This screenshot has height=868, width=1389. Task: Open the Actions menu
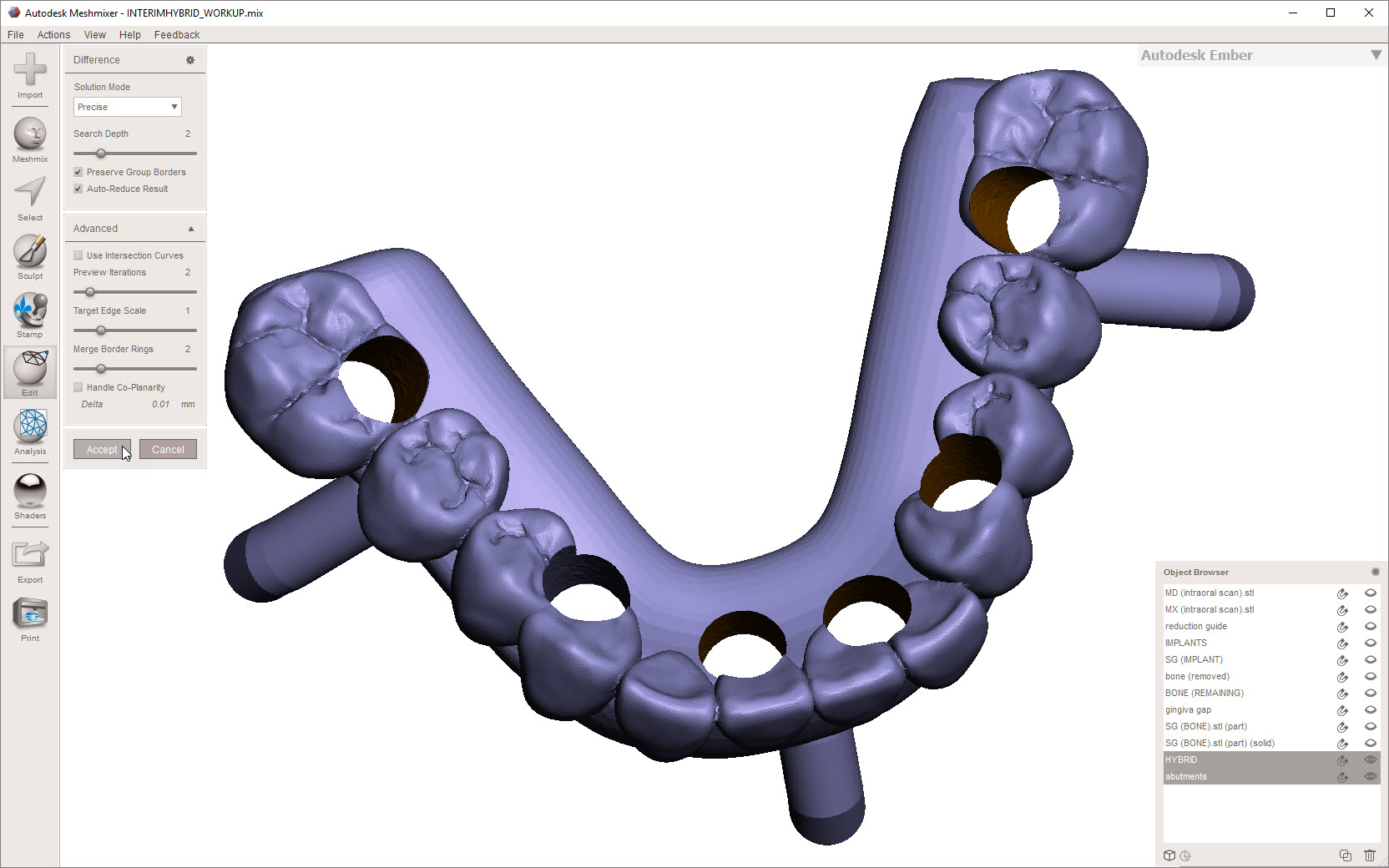pyautogui.click(x=53, y=35)
